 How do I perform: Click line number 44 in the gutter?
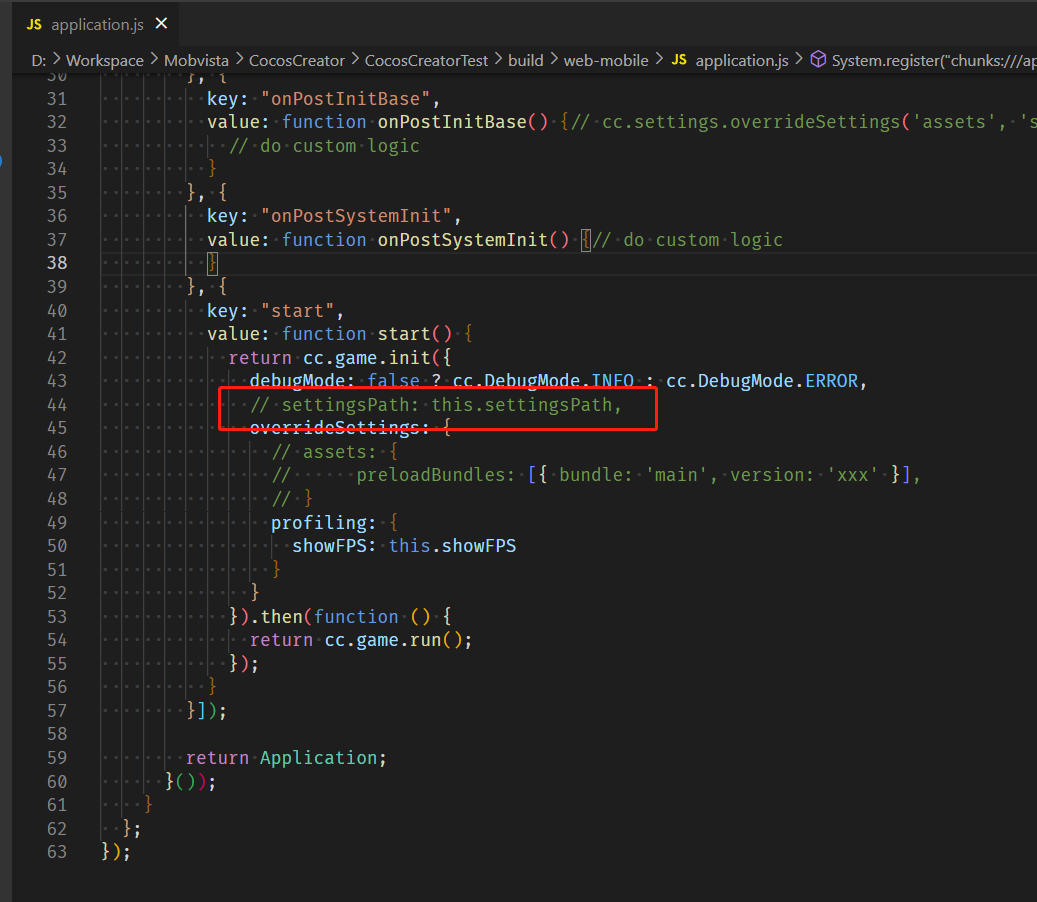57,405
